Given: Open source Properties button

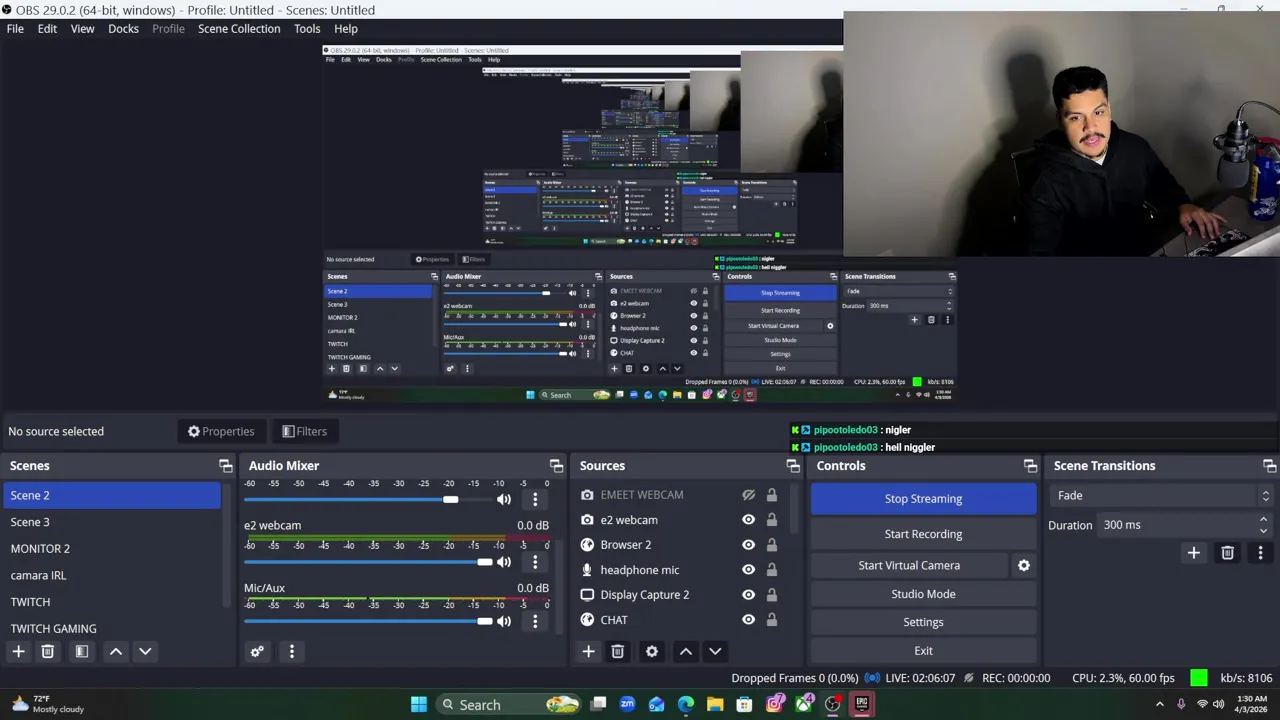Looking at the screenshot, I should click(221, 431).
